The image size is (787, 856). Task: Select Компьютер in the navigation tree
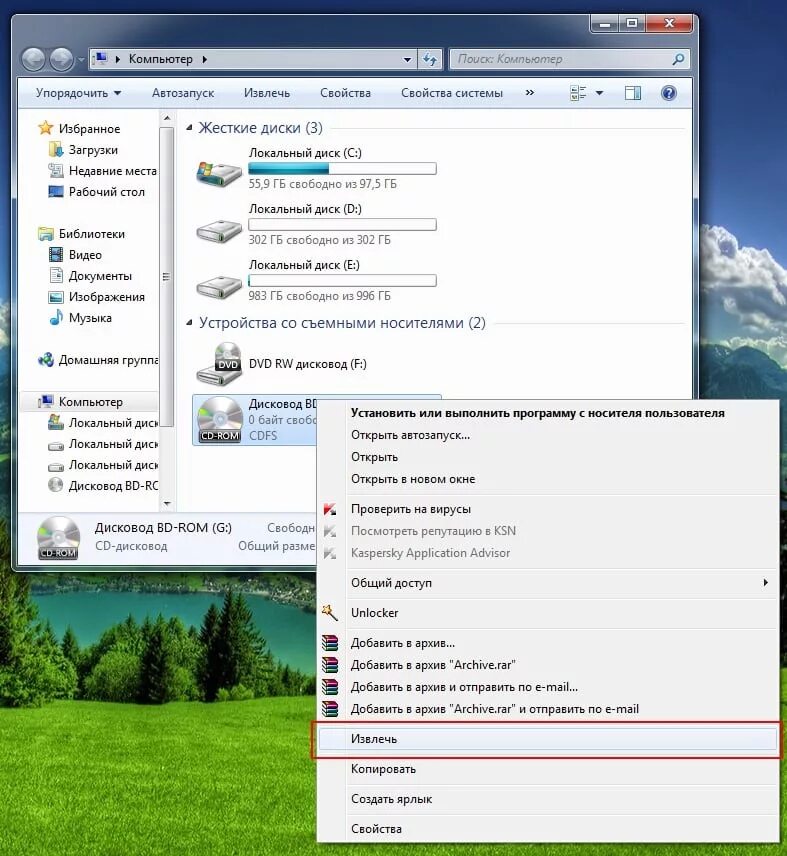tap(91, 402)
